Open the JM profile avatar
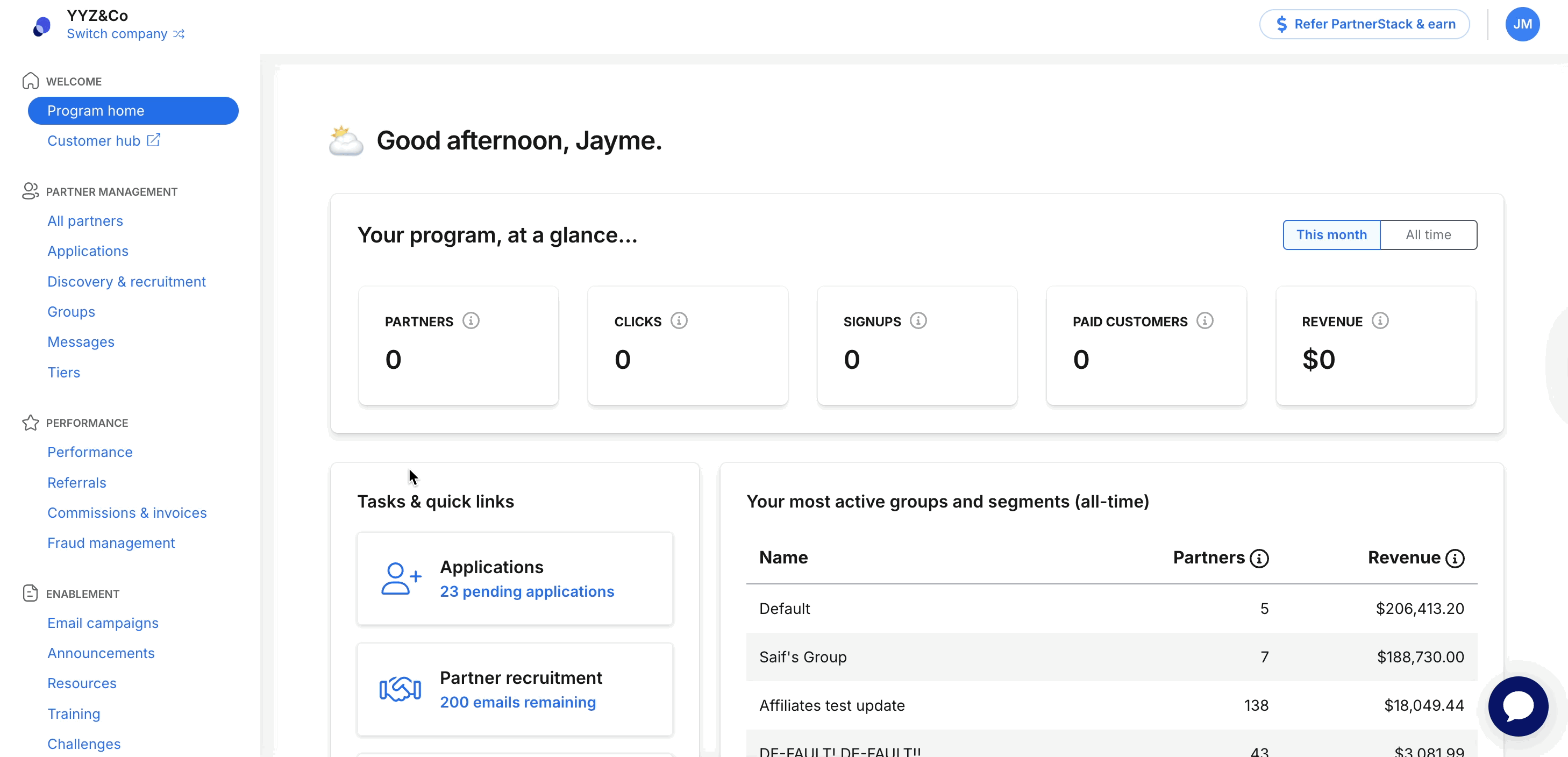This screenshot has height=757, width=1568. click(x=1522, y=24)
